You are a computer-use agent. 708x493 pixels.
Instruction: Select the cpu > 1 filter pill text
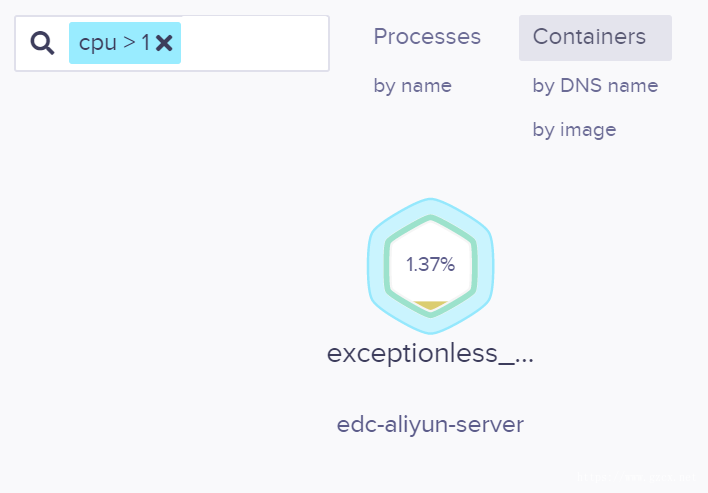click(x=114, y=43)
